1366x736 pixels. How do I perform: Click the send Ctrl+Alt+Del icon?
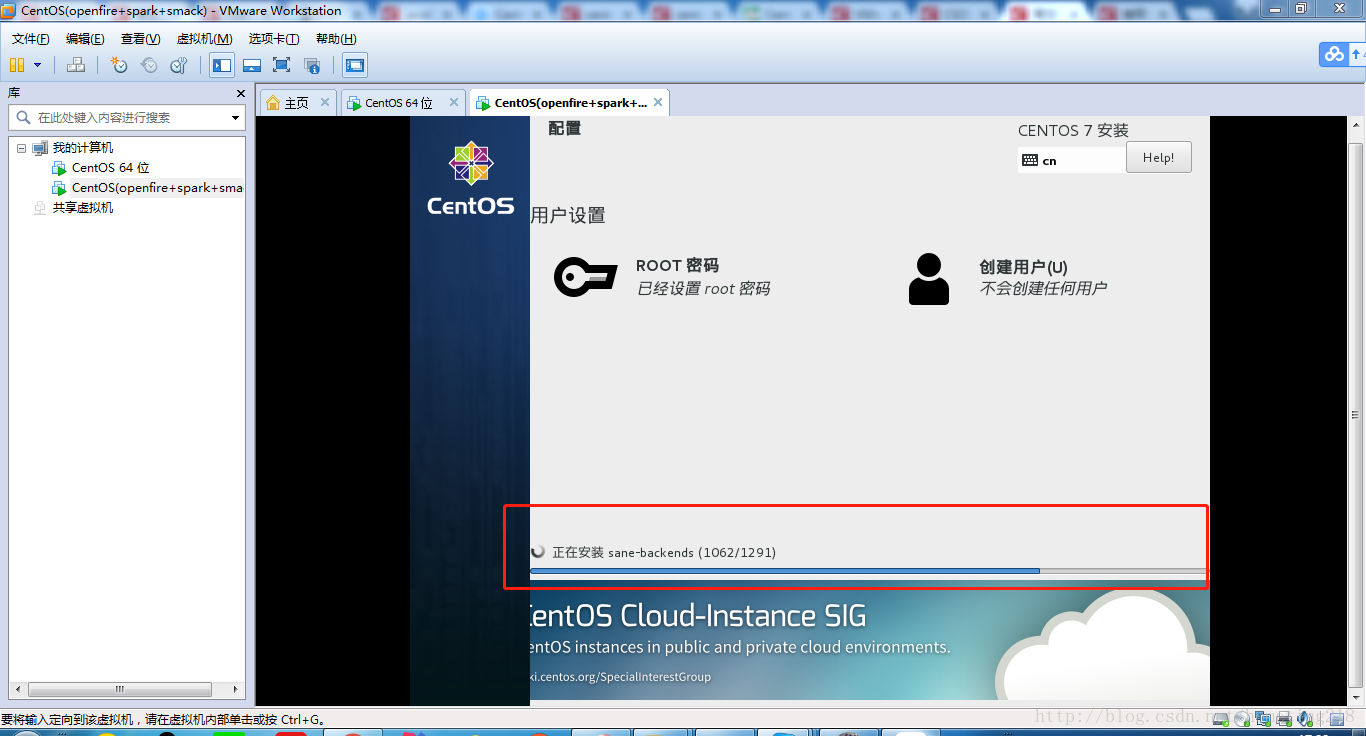pos(75,65)
